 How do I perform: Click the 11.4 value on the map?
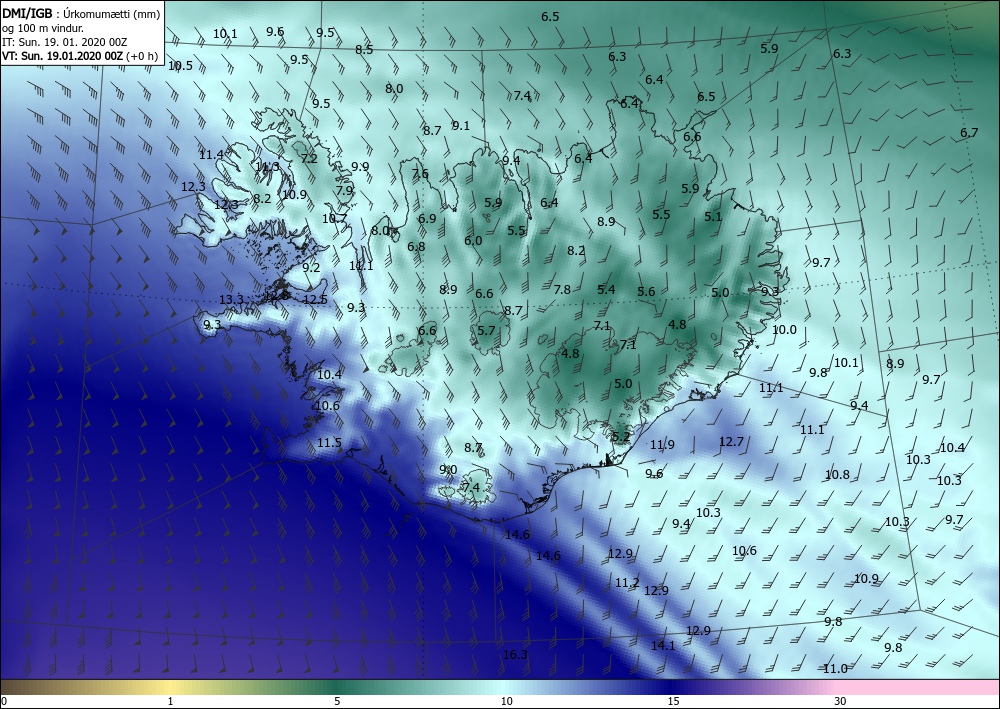pos(211,155)
